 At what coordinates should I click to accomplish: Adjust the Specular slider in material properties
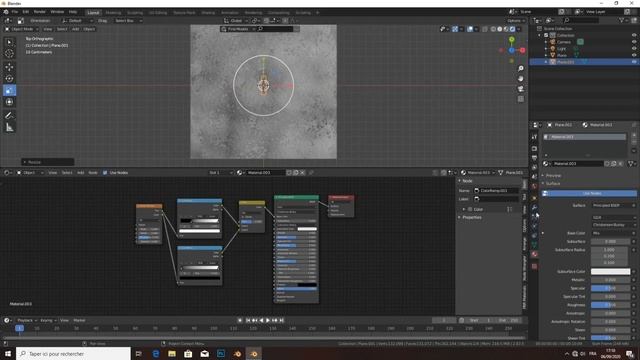611,288
